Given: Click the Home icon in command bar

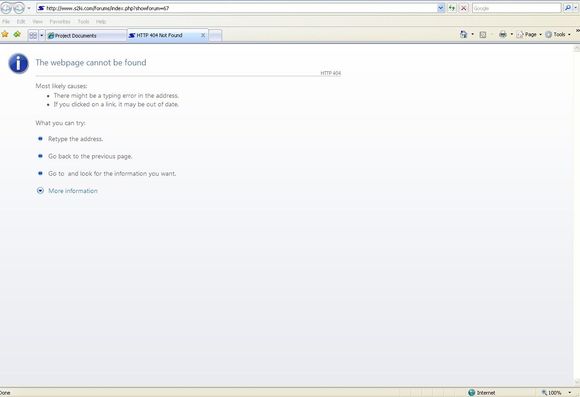Looking at the screenshot, I should point(463,34).
